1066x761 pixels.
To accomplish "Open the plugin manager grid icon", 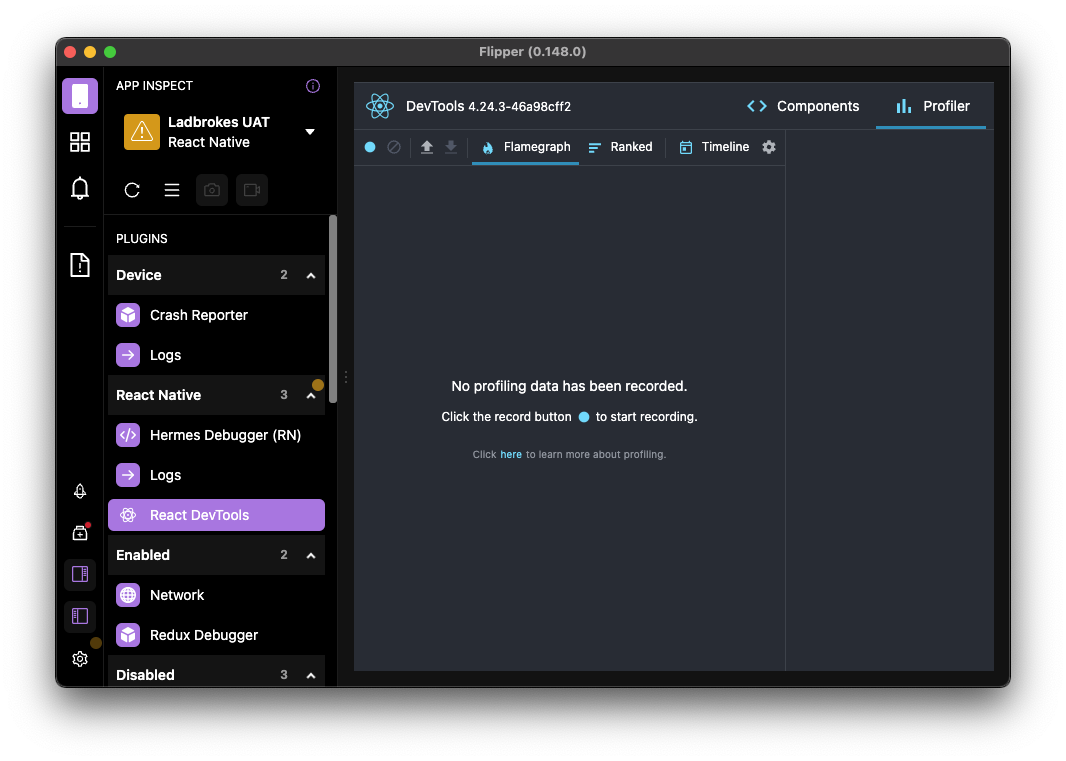I will tap(80, 141).
